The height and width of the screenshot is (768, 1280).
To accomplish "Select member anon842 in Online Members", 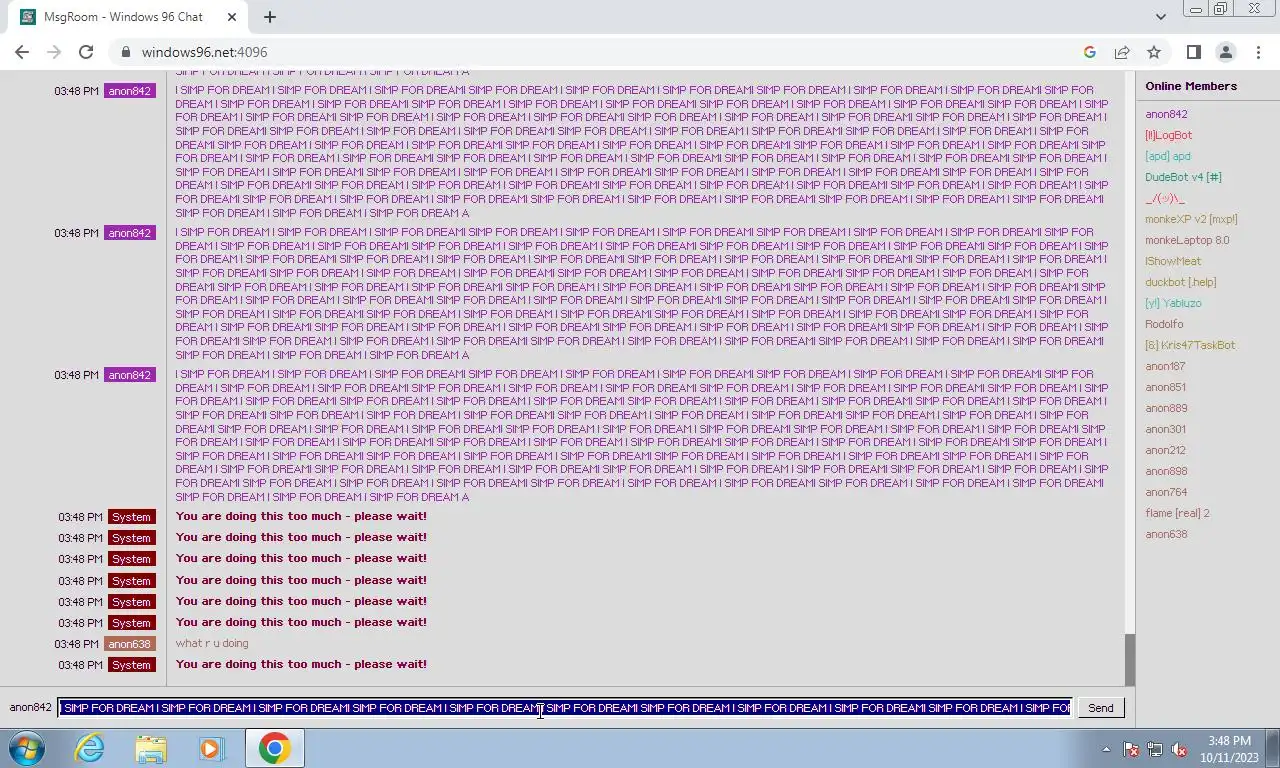I will tap(1166, 114).
